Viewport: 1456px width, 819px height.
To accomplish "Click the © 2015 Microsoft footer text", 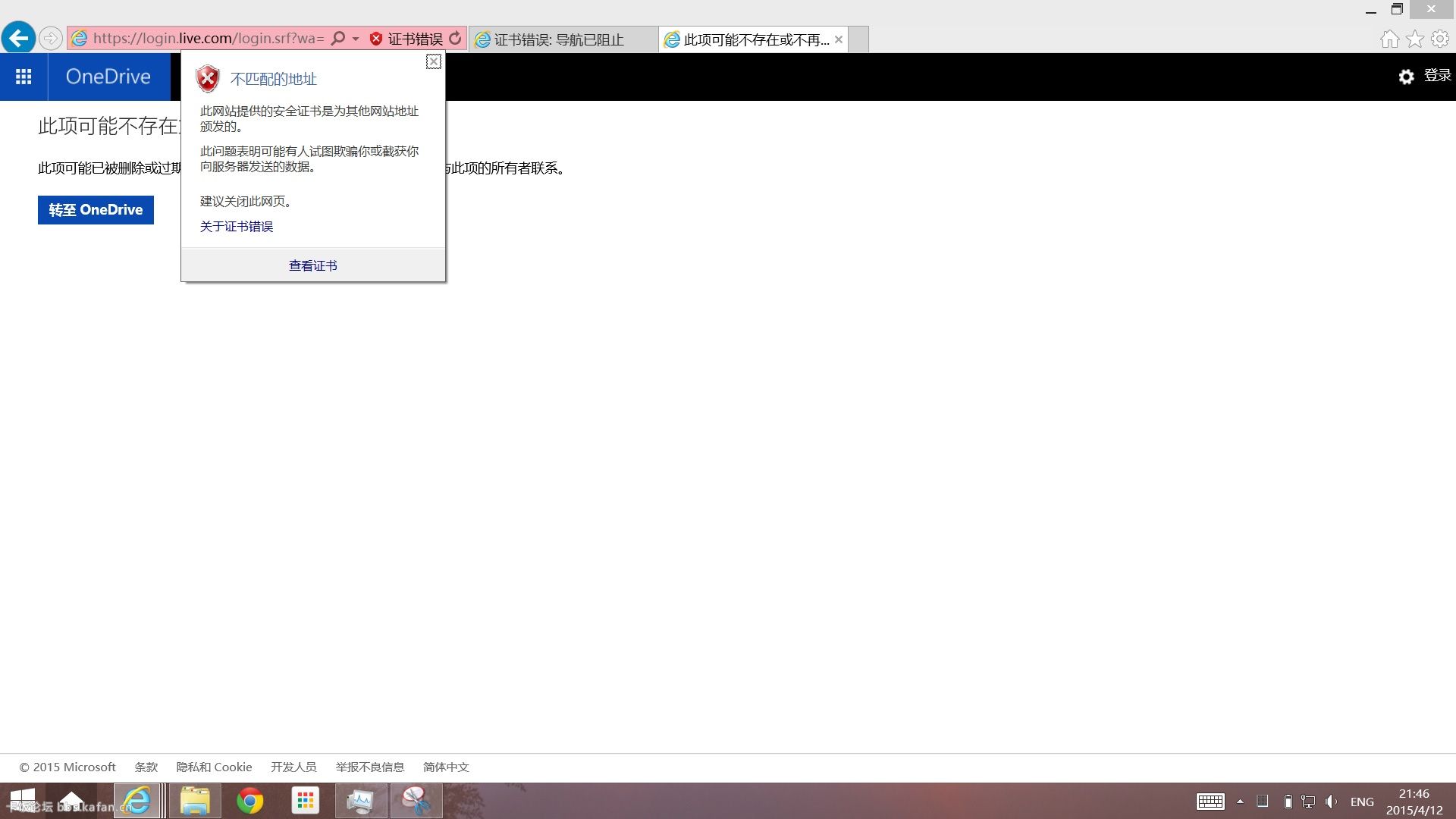I will [x=67, y=767].
